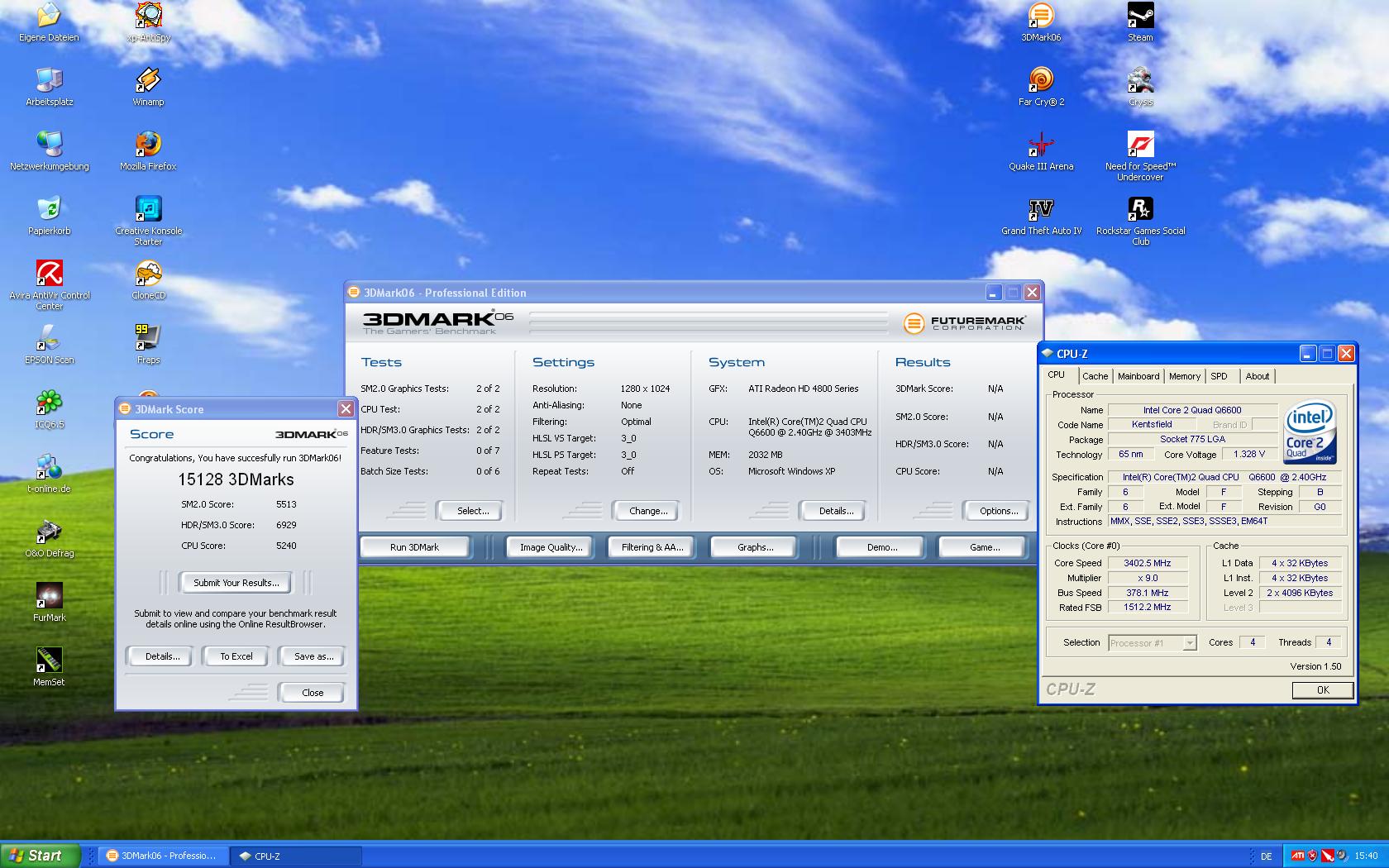This screenshot has width=1389, height=868.
Task: Open the Netzwerkumgebung desktop icon
Action: point(49,151)
